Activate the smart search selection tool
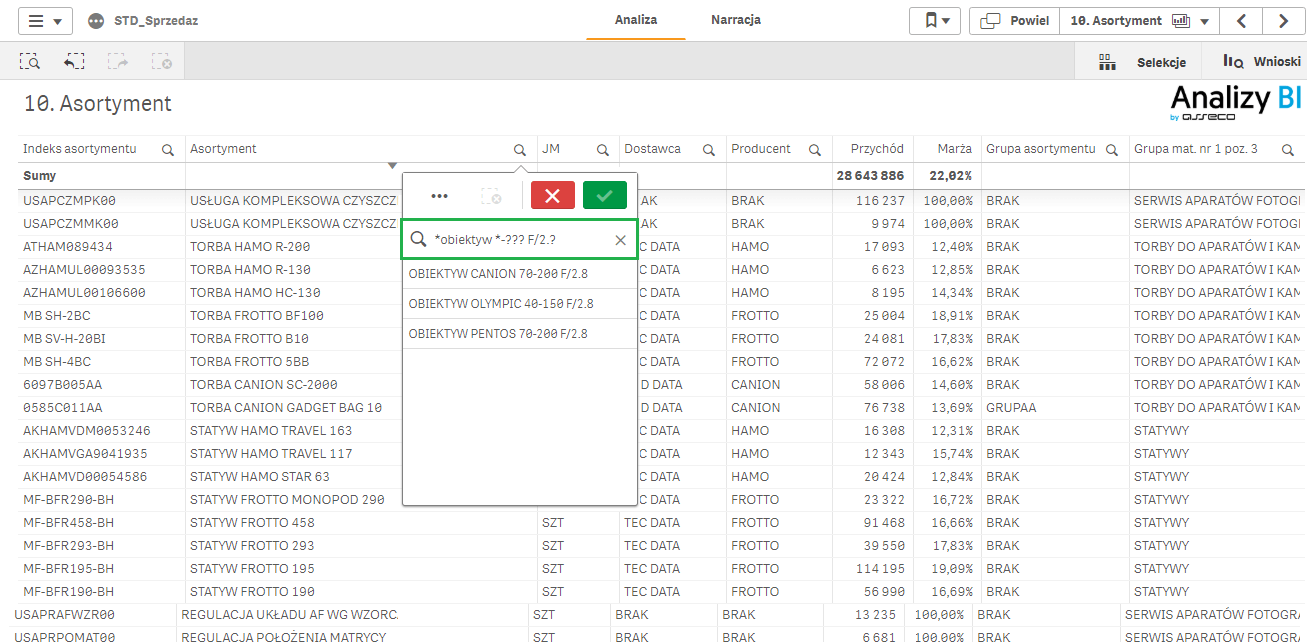 [30, 62]
